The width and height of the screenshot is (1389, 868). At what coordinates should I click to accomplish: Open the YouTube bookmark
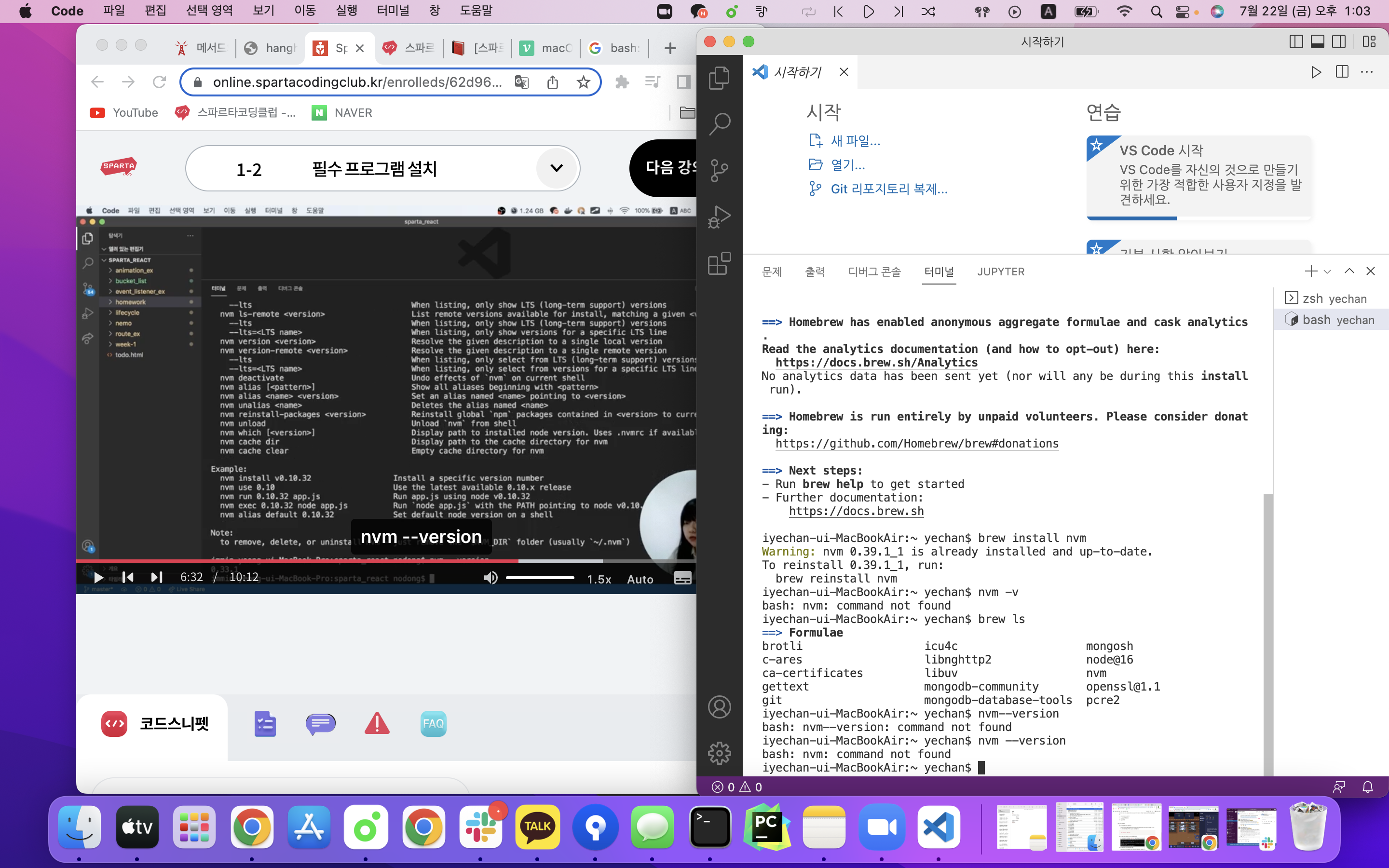(x=123, y=112)
